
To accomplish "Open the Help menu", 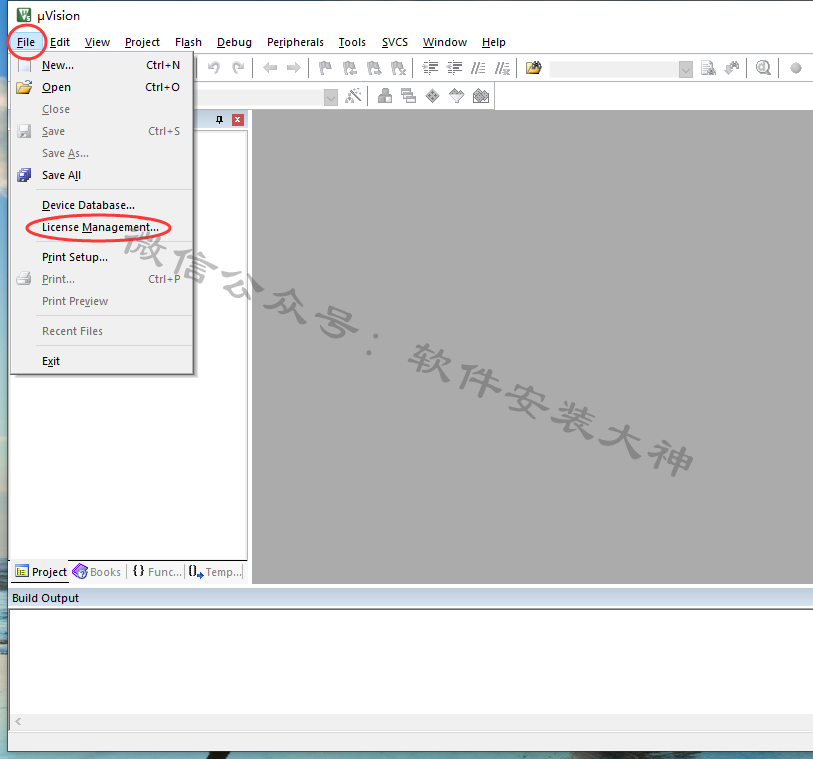I will tap(494, 42).
